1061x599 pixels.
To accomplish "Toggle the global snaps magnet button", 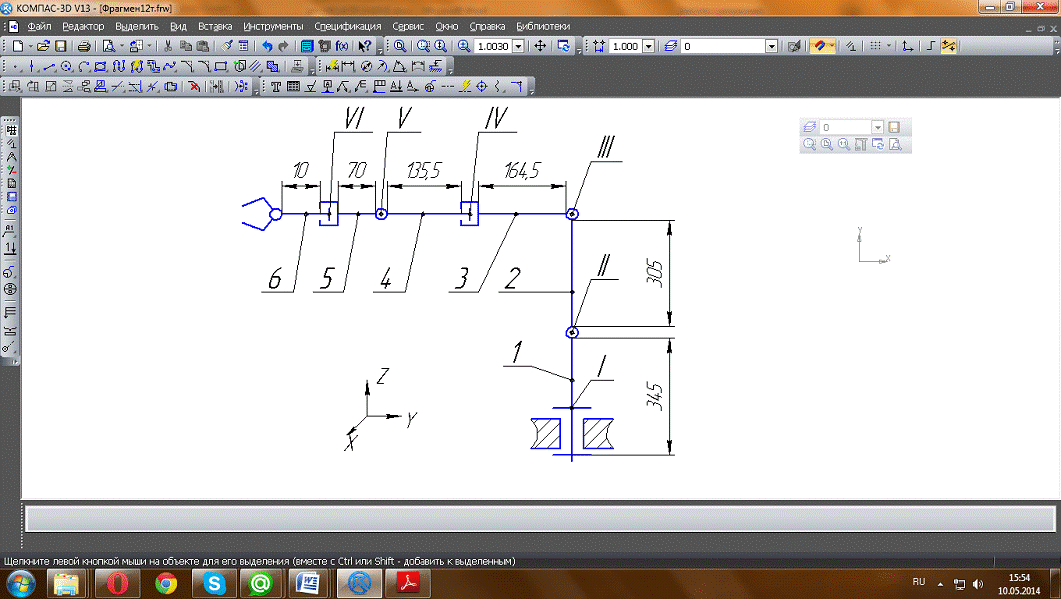I will coord(819,46).
